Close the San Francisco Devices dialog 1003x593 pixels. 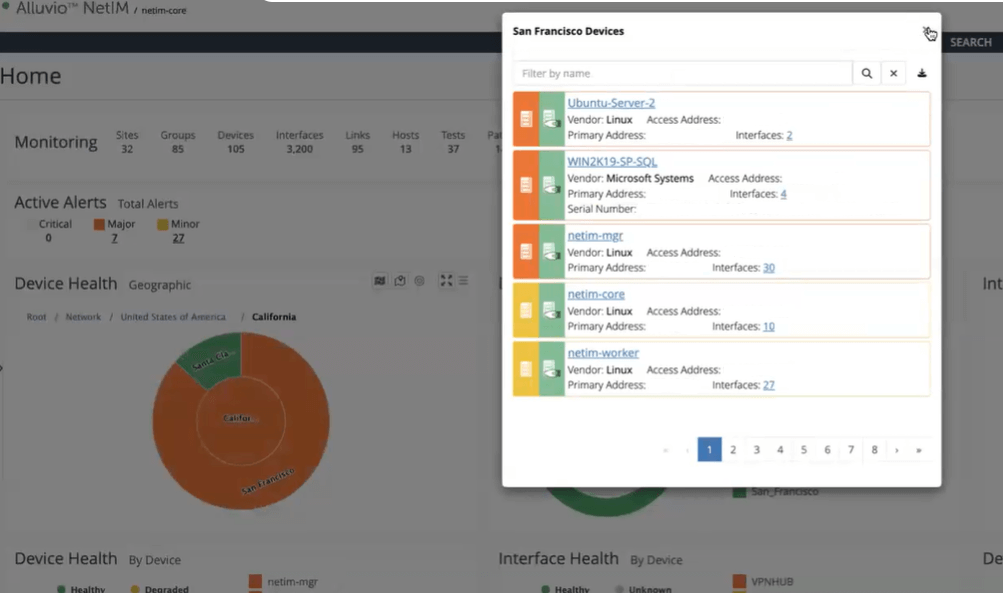coord(927,31)
